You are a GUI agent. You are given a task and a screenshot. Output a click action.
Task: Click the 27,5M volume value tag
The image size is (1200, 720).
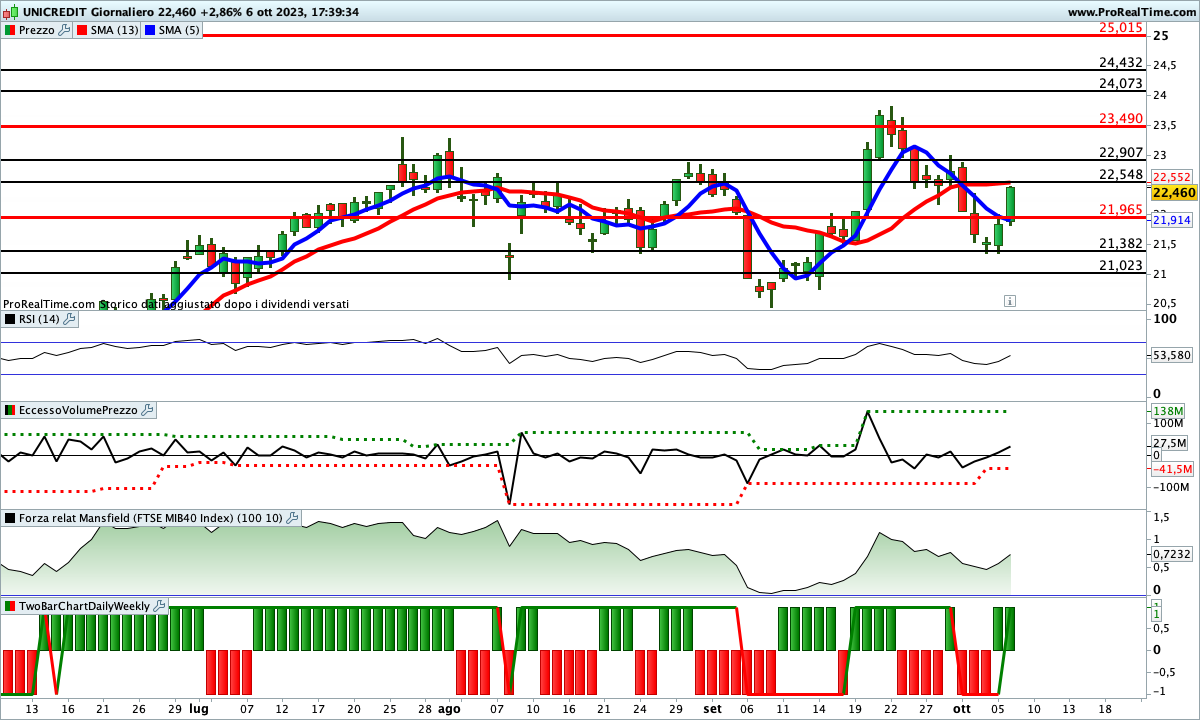[1171, 443]
